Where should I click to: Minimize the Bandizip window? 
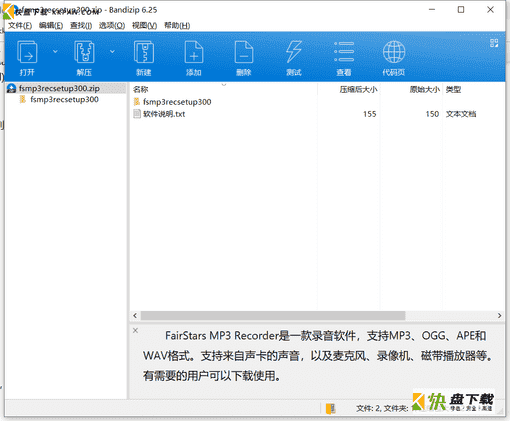pyautogui.click(x=432, y=10)
